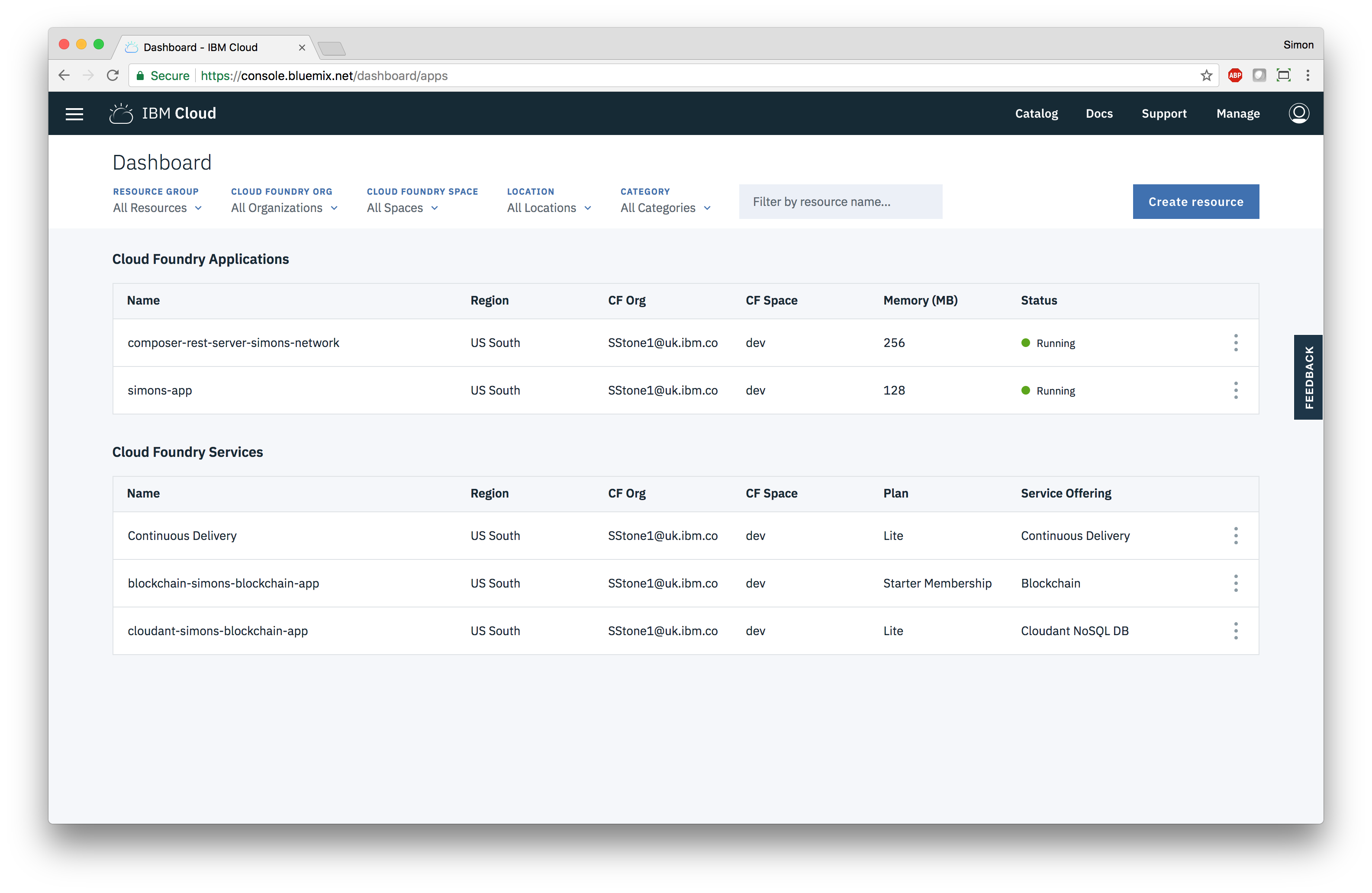Open actions menu for composer-rest-server-simons-network
This screenshot has width=1372, height=893.
point(1235,343)
